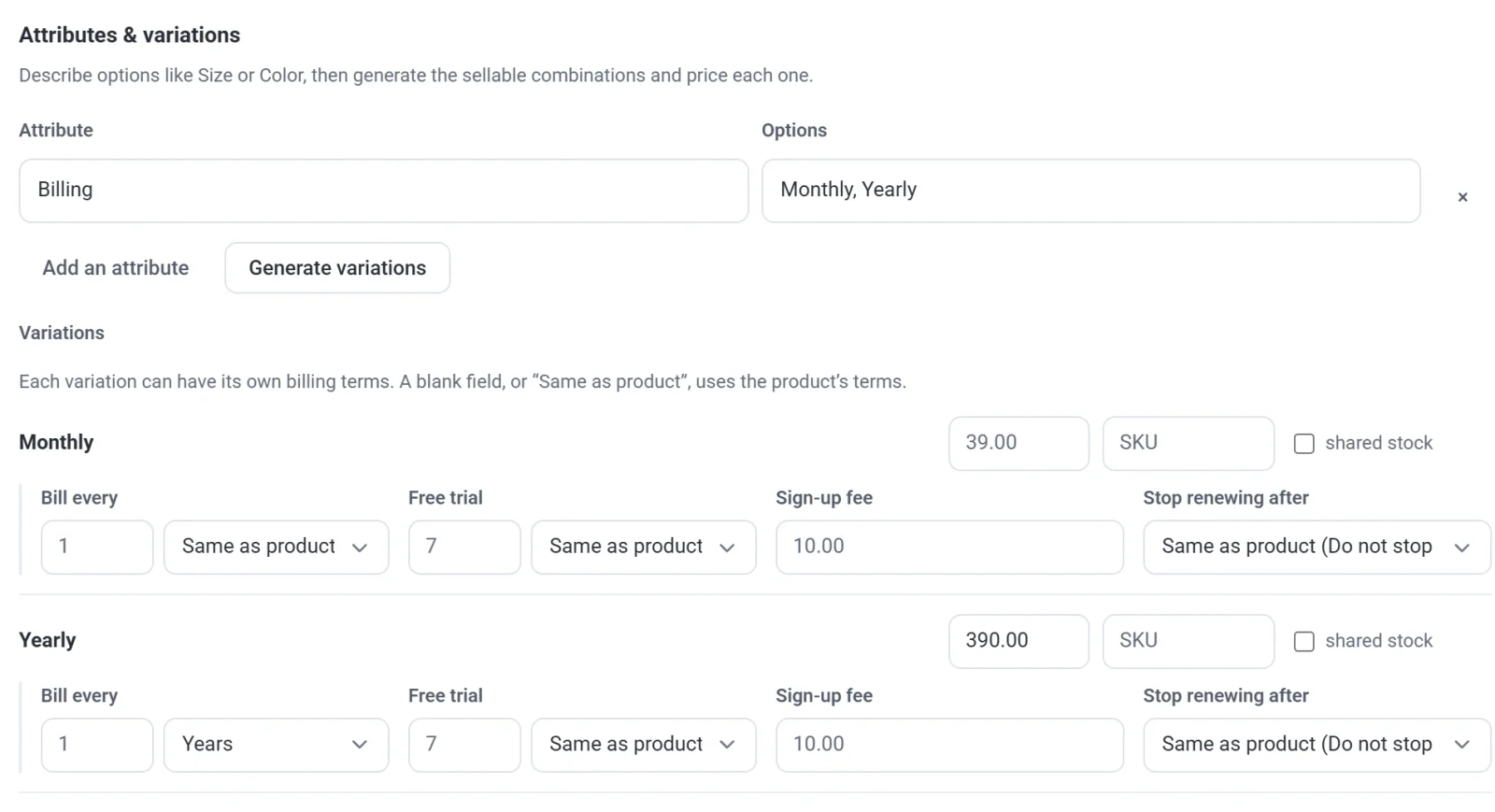Click the Variations section label
The width and height of the screenshot is (1495, 812).
point(62,334)
